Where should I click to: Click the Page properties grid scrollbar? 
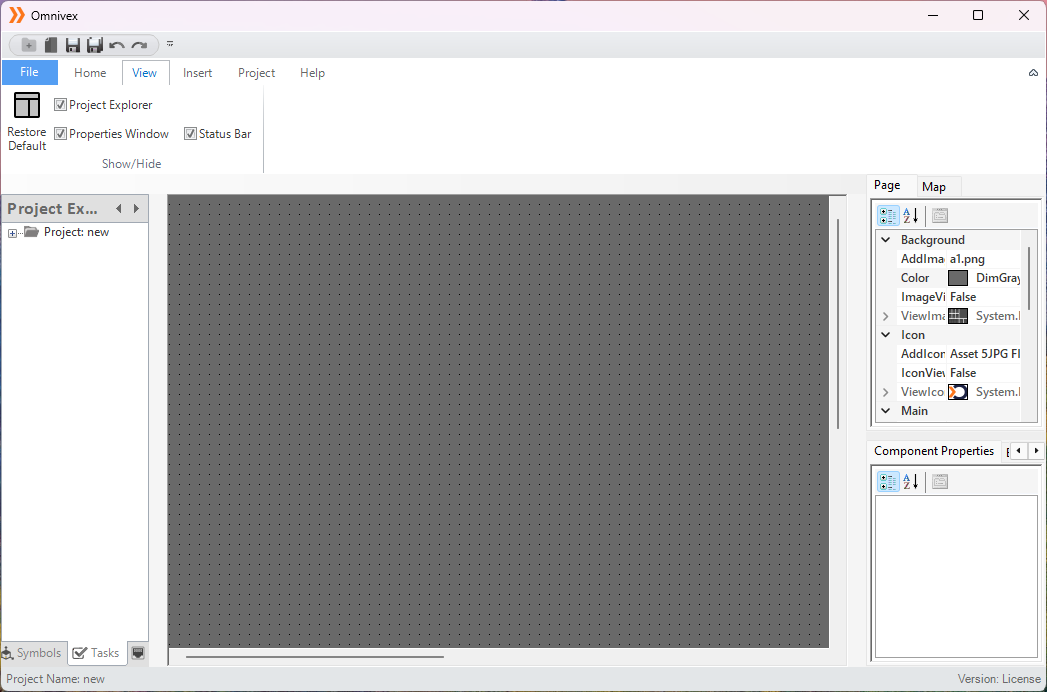point(1029,278)
